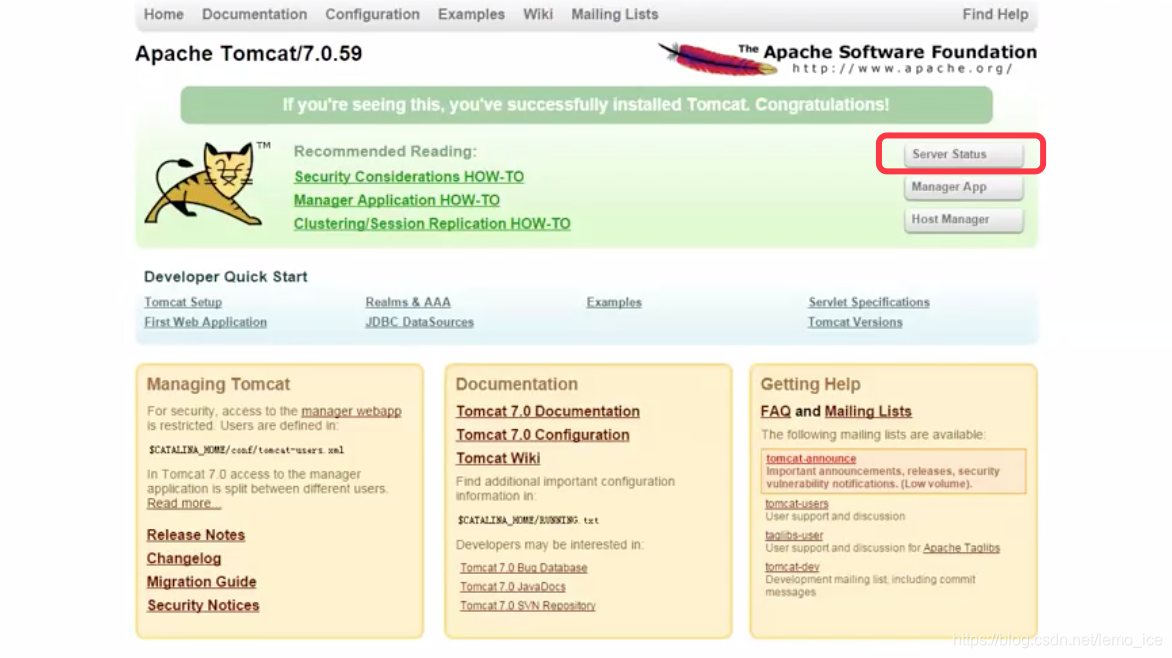Go to Configuration in top nav
Image resolution: width=1172 pixels, height=658 pixels.
[x=372, y=14]
